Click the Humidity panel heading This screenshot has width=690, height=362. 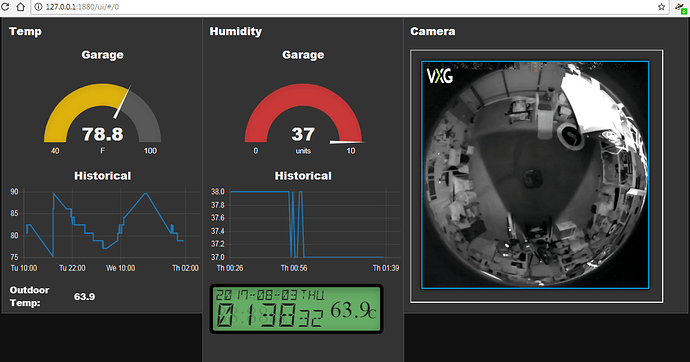[x=235, y=32]
